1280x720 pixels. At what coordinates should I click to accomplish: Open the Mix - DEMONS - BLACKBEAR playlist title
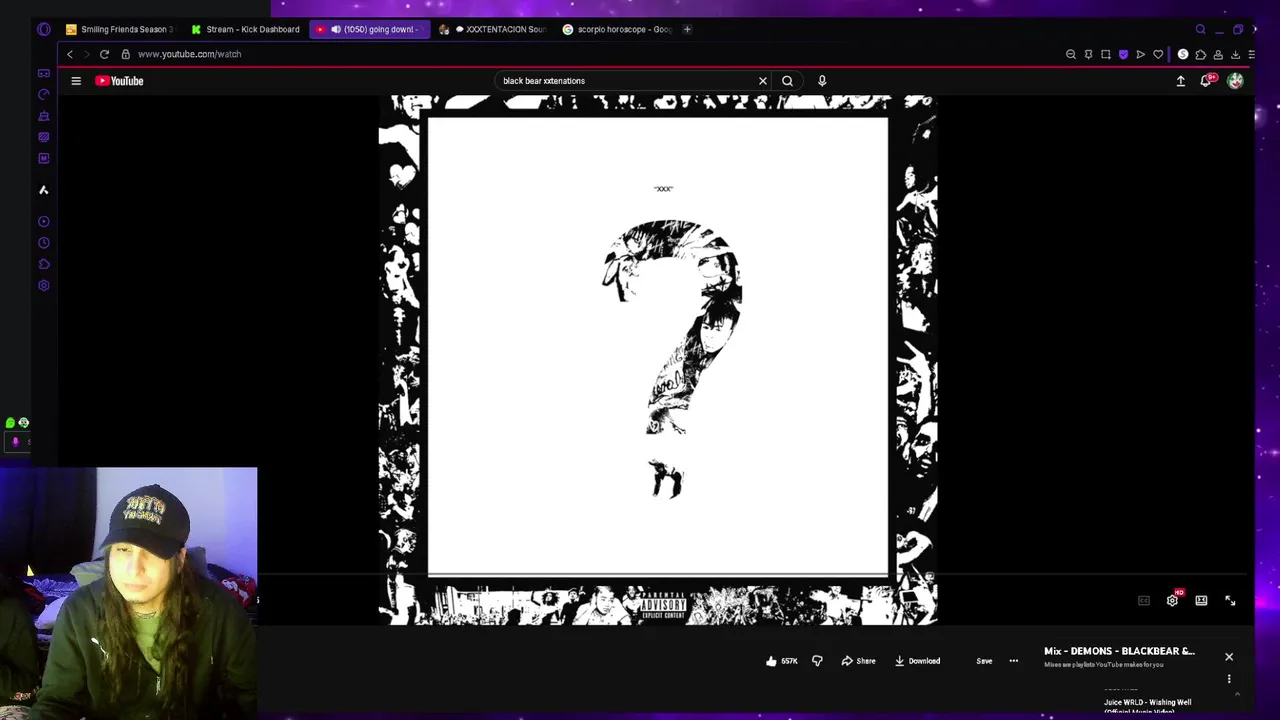click(1119, 651)
